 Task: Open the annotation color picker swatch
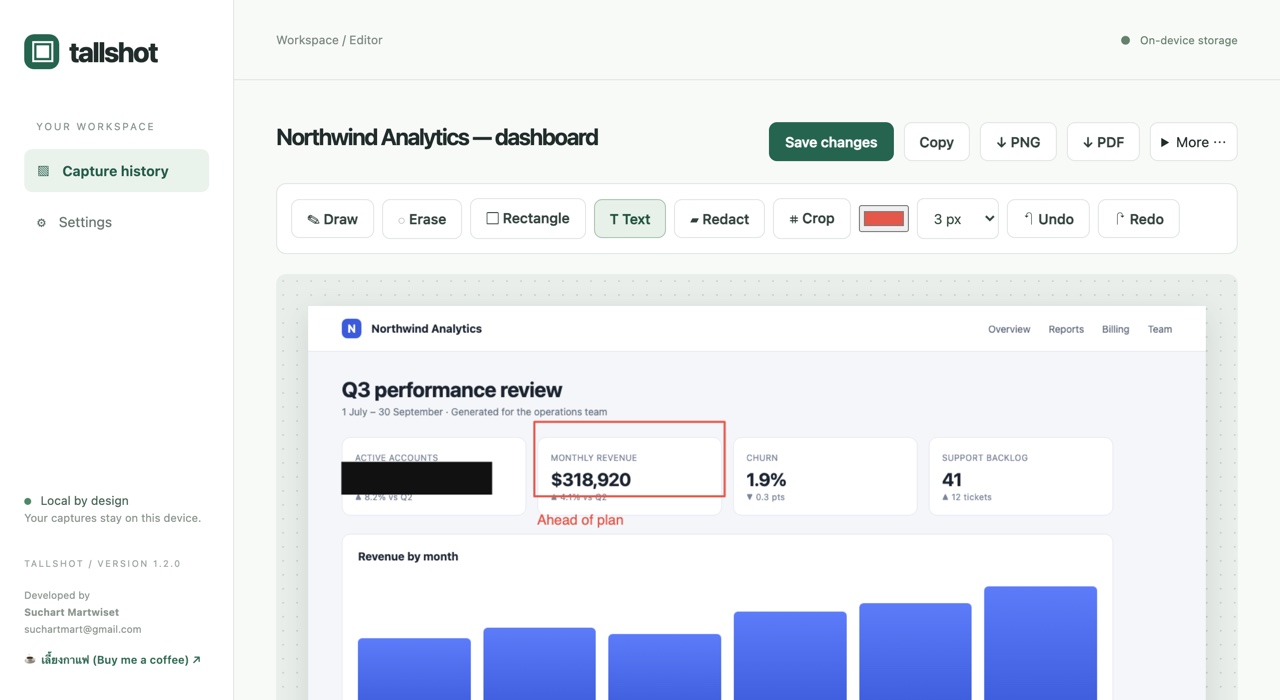click(884, 219)
